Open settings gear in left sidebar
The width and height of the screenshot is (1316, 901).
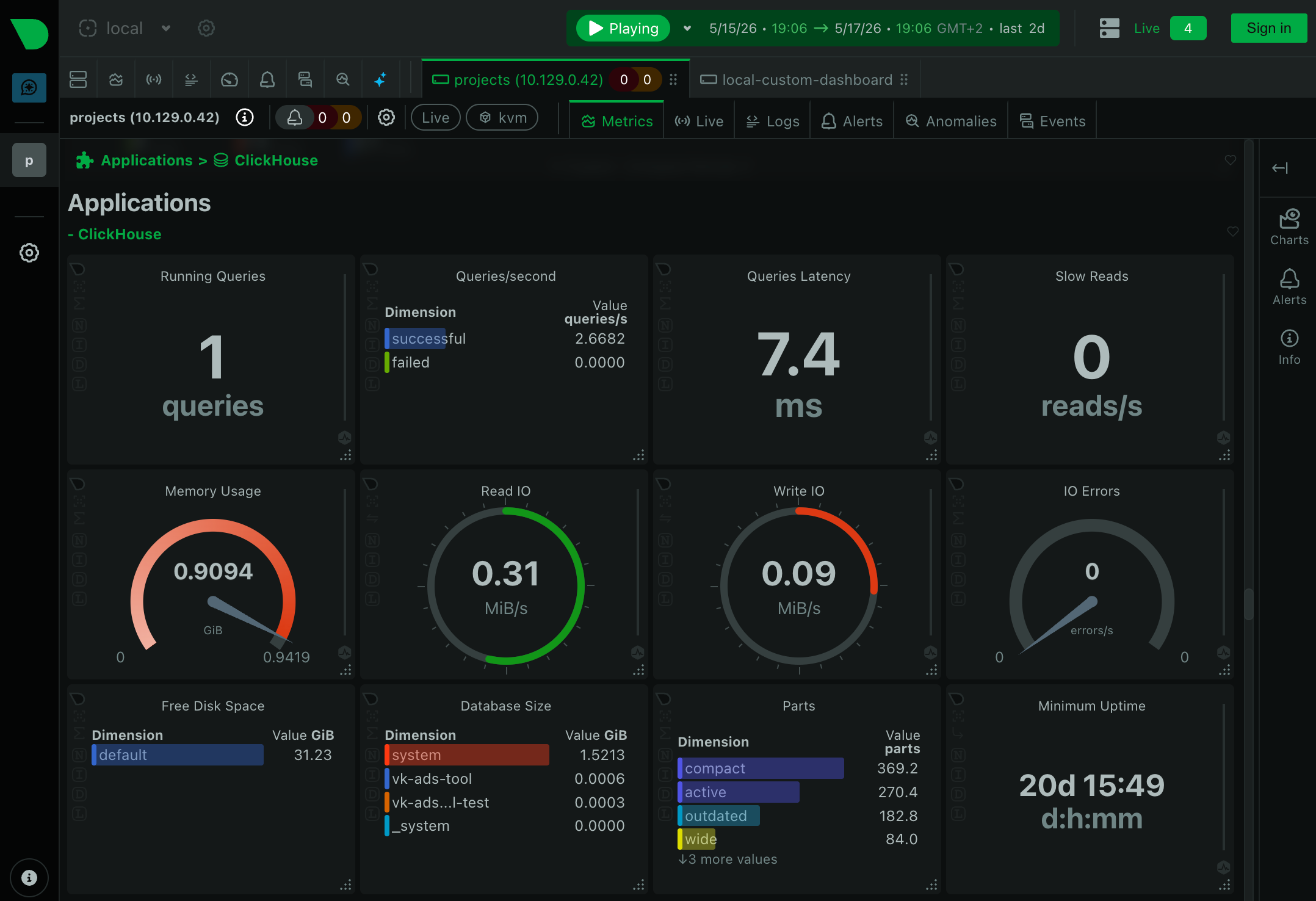(29, 253)
